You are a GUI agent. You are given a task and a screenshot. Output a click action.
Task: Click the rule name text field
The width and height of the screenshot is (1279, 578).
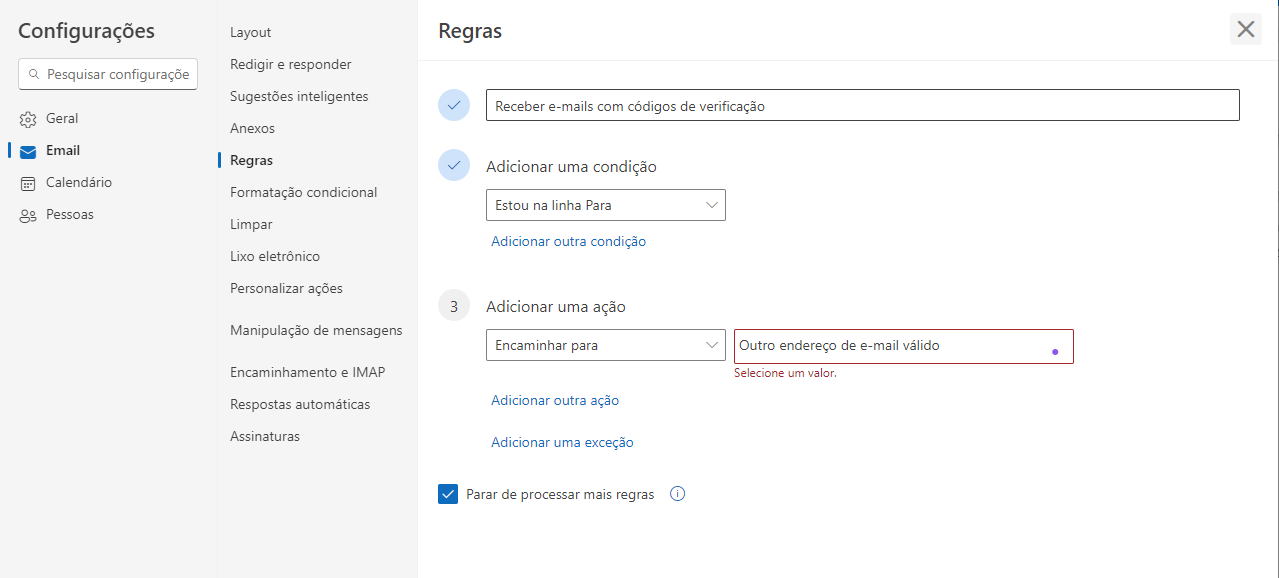click(x=862, y=105)
